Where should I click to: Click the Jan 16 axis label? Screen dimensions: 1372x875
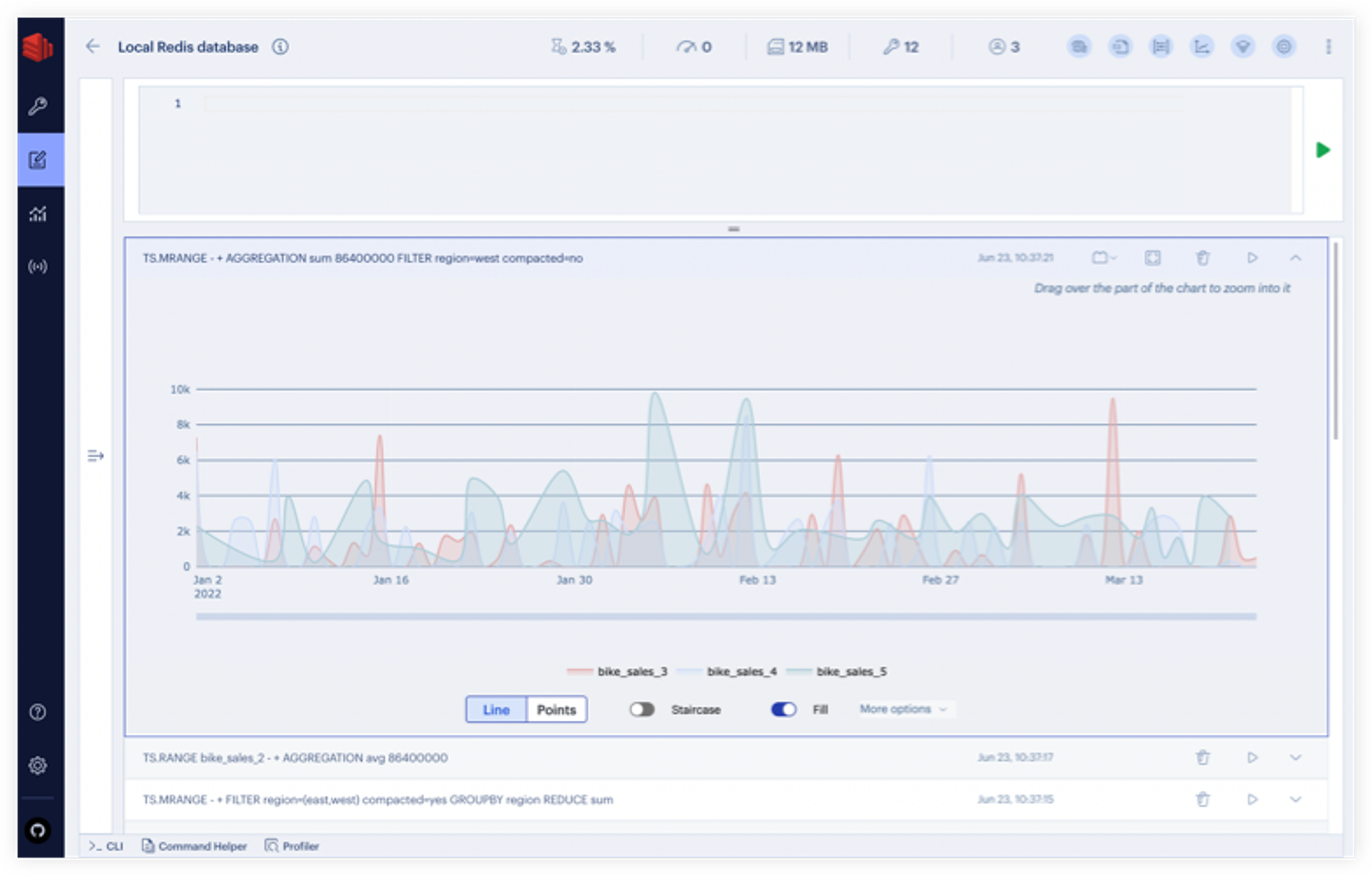pyautogui.click(x=390, y=580)
